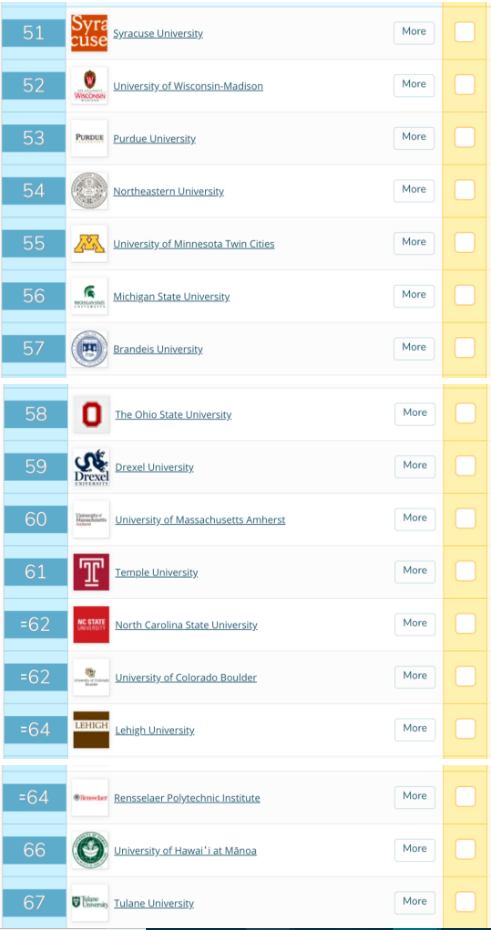Select the checkbox for Tulane University
This screenshot has width=491, height=930.
(466, 902)
